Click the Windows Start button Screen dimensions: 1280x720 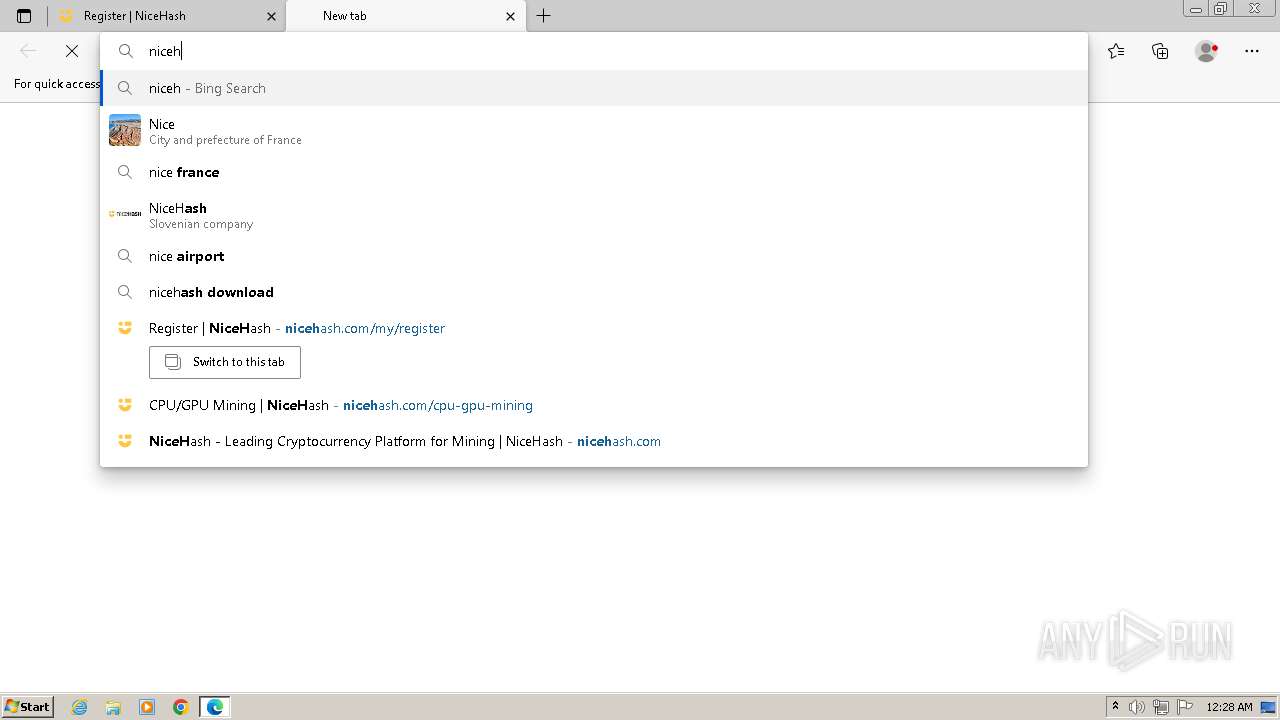[x=27, y=707]
